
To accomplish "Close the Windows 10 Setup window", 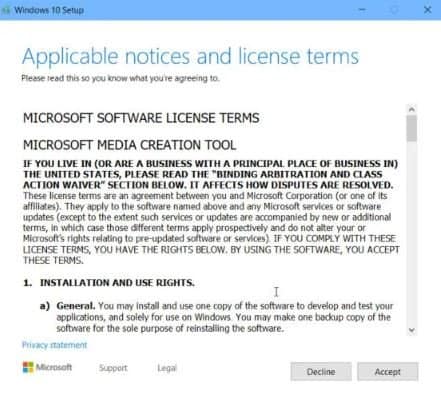I will point(427,10).
